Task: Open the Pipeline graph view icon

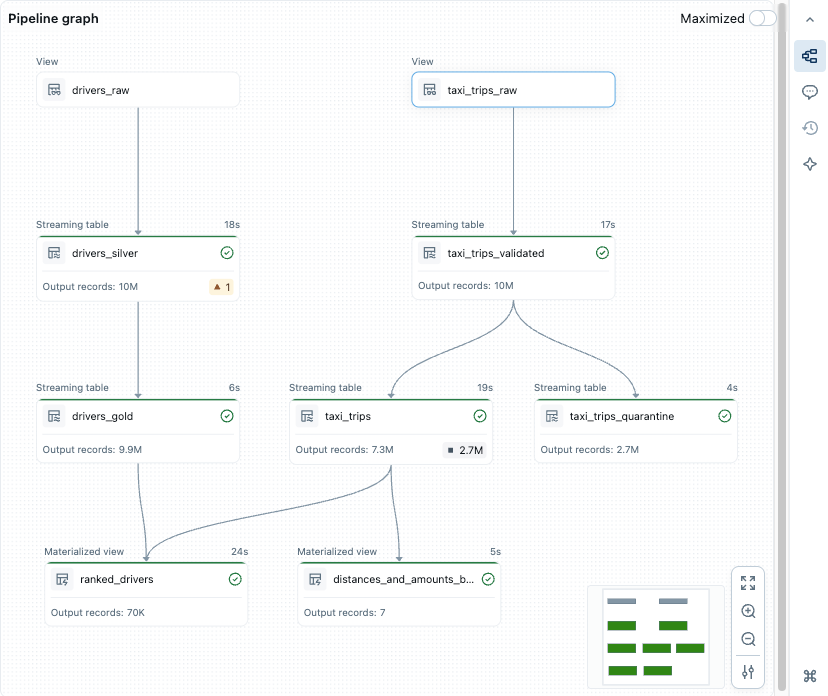Action: 810,56
